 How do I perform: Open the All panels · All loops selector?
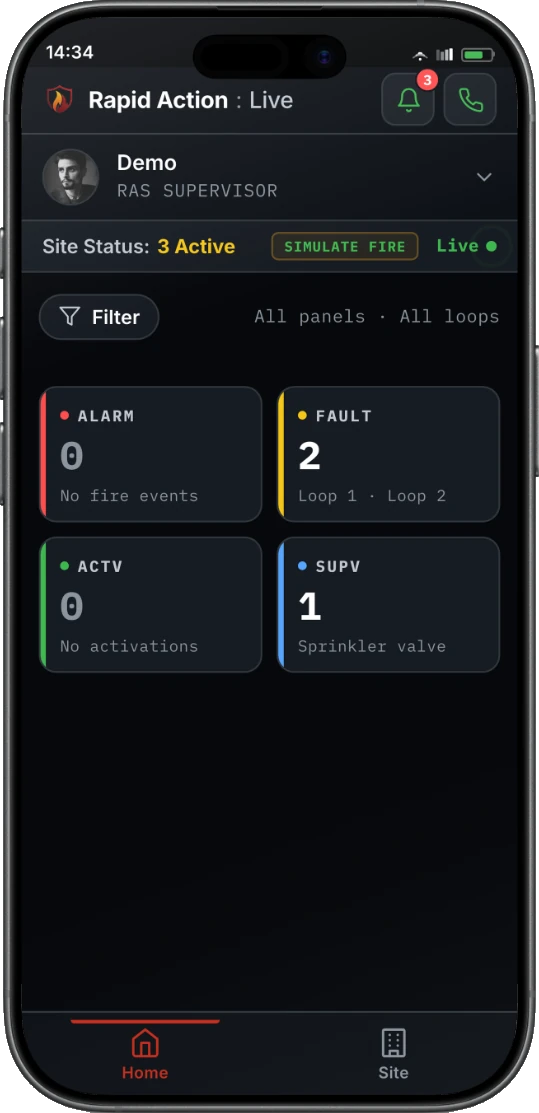(376, 317)
